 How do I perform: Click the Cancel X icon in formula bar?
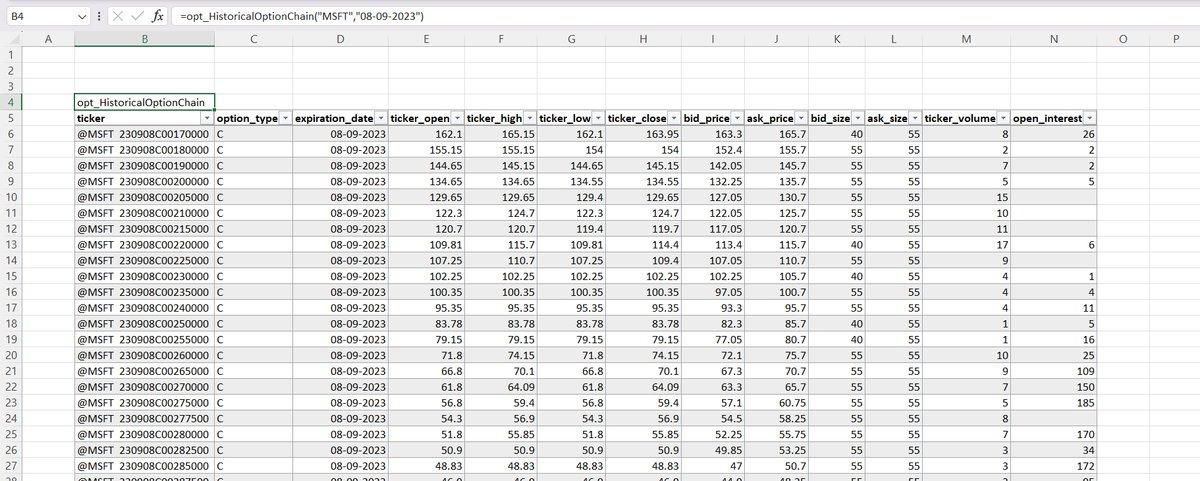[x=118, y=17]
